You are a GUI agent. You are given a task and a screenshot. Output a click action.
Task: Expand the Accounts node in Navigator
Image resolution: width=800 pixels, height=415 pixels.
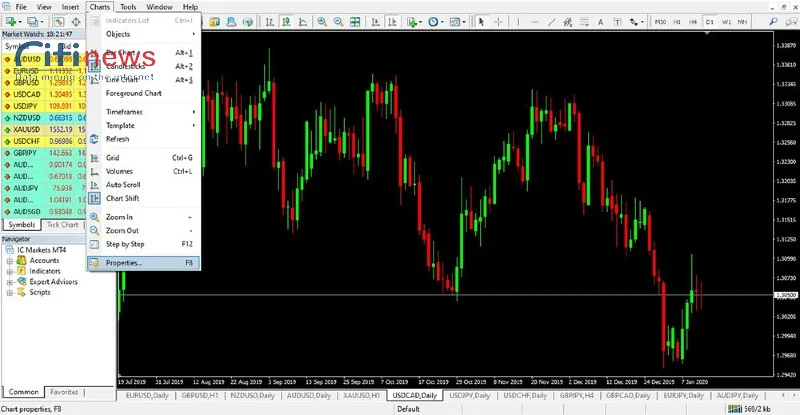tap(9, 261)
